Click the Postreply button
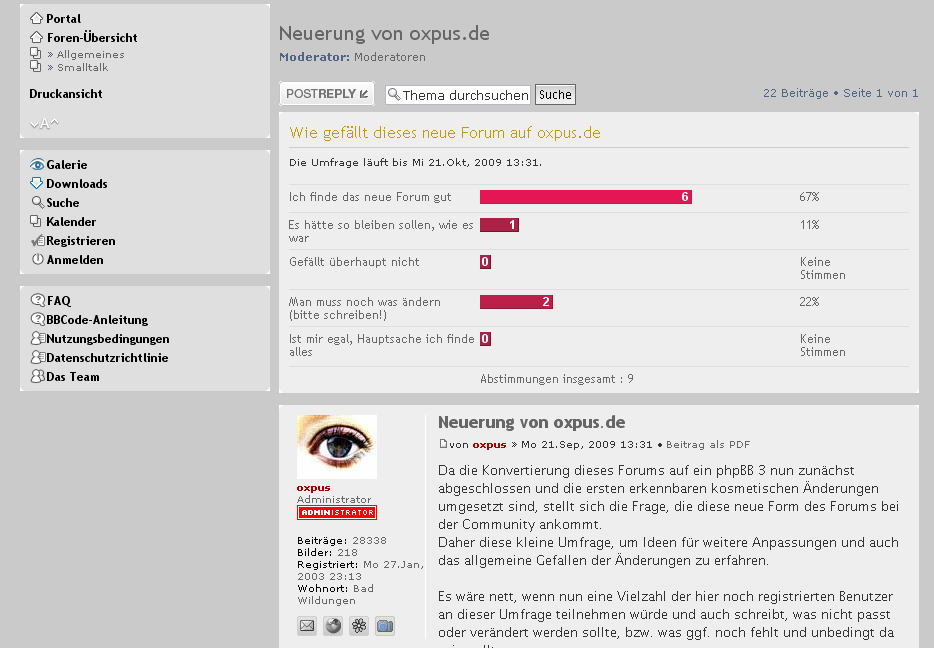 click(326, 94)
